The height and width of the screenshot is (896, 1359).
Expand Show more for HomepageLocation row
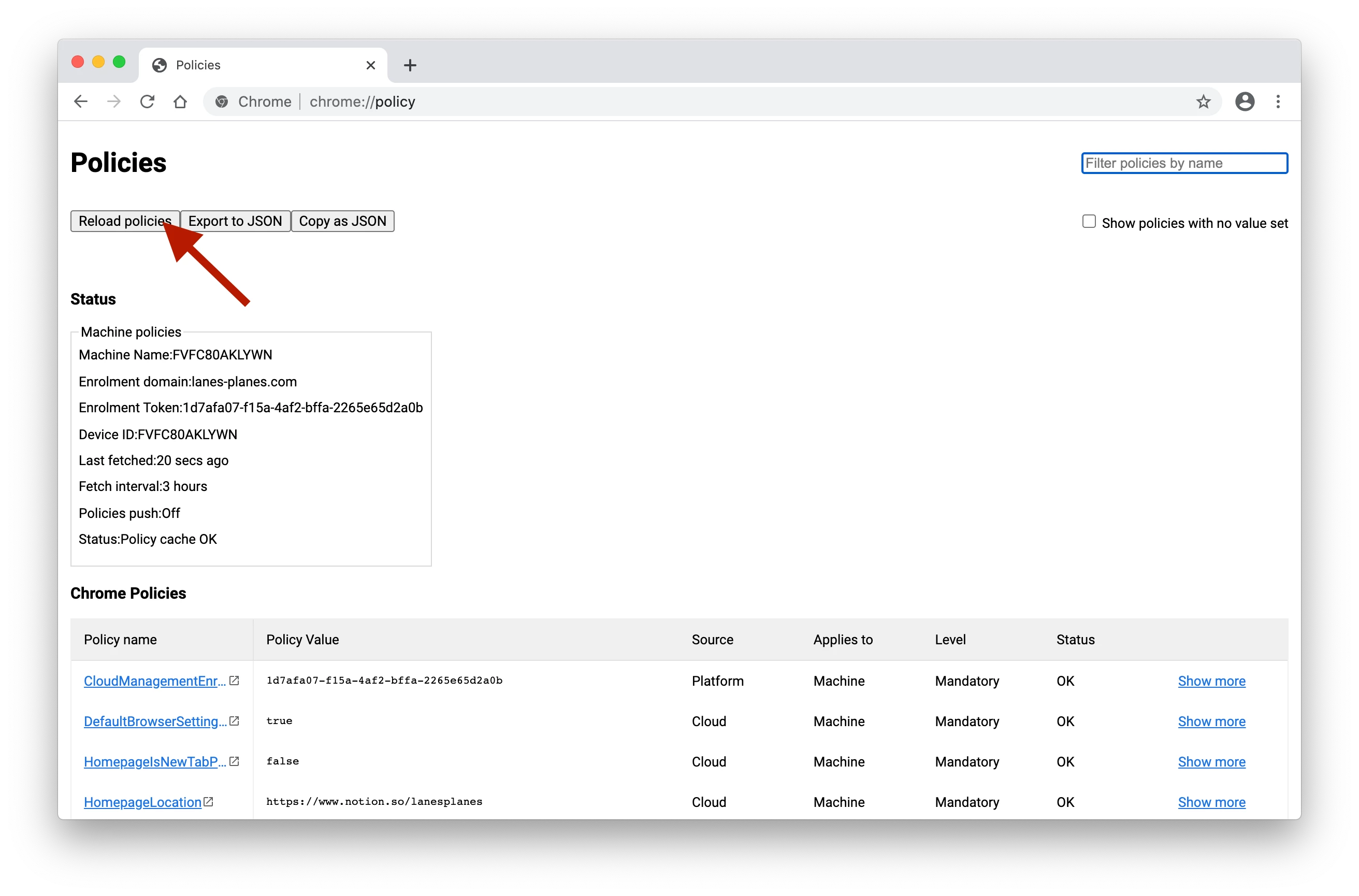(1211, 802)
